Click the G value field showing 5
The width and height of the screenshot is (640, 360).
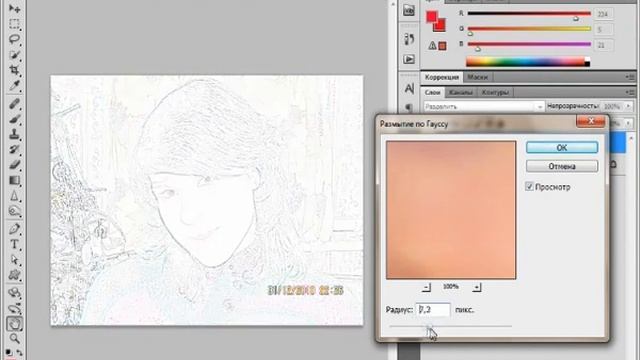click(x=604, y=29)
